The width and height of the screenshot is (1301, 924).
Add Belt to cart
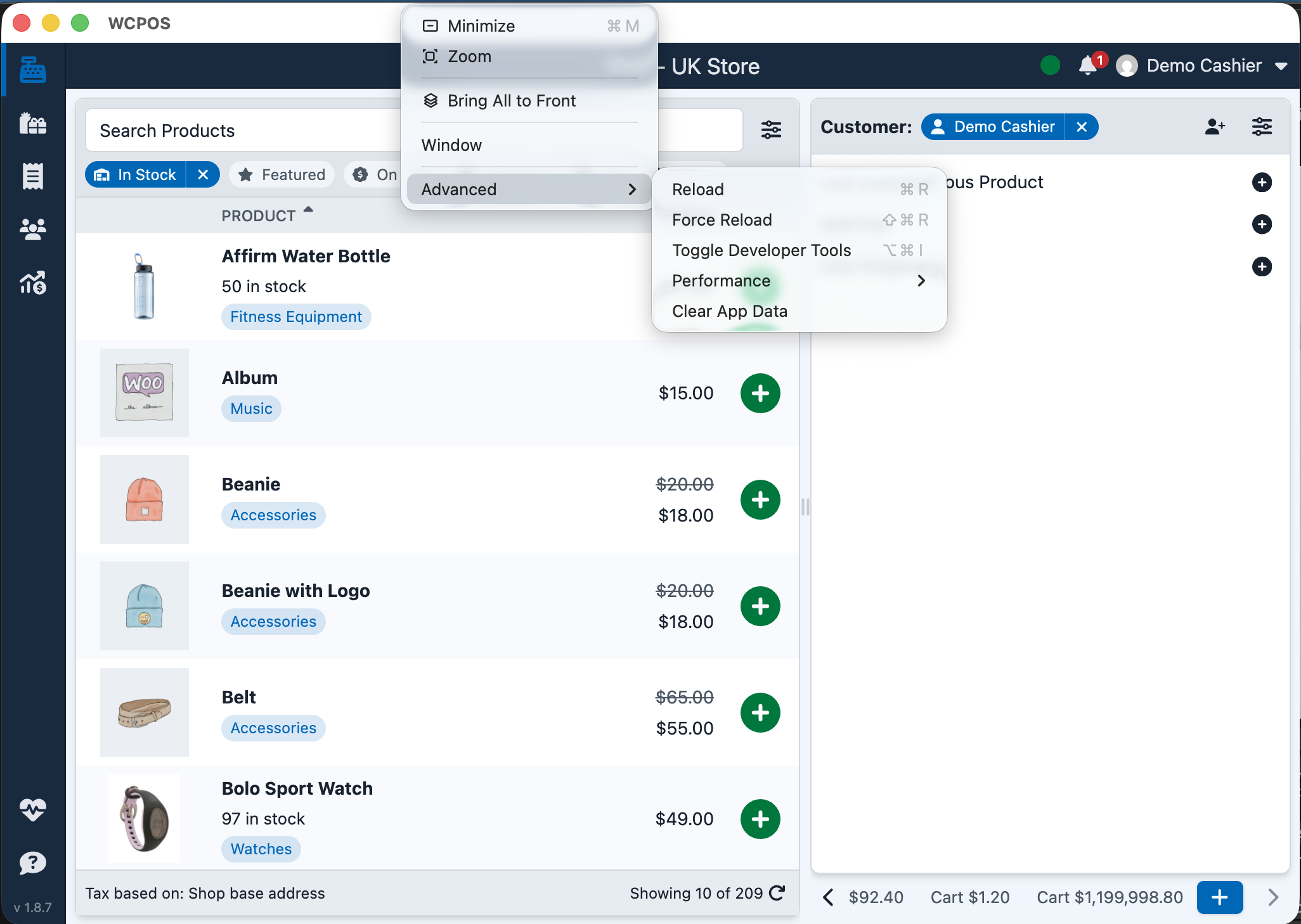click(760, 712)
